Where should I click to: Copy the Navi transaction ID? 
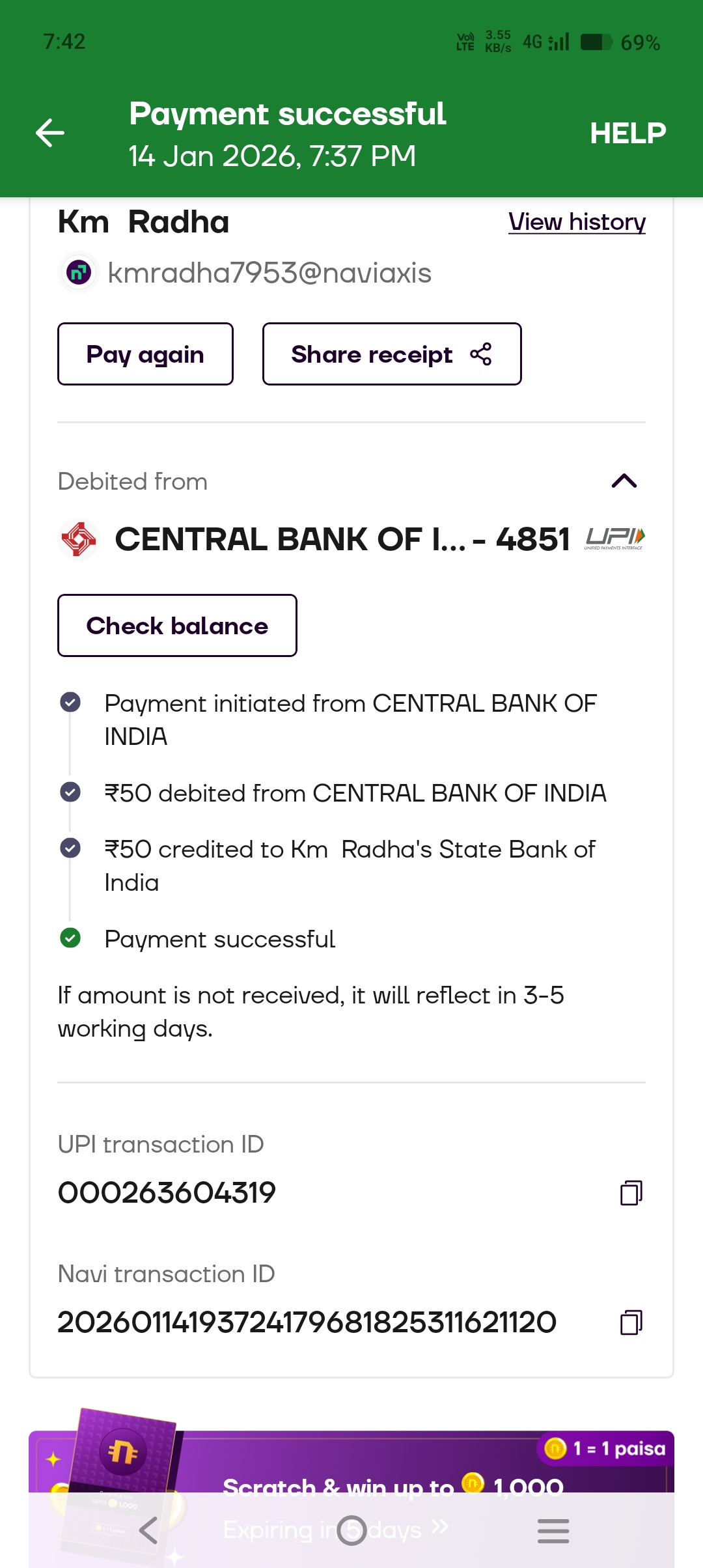(x=631, y=1323)
